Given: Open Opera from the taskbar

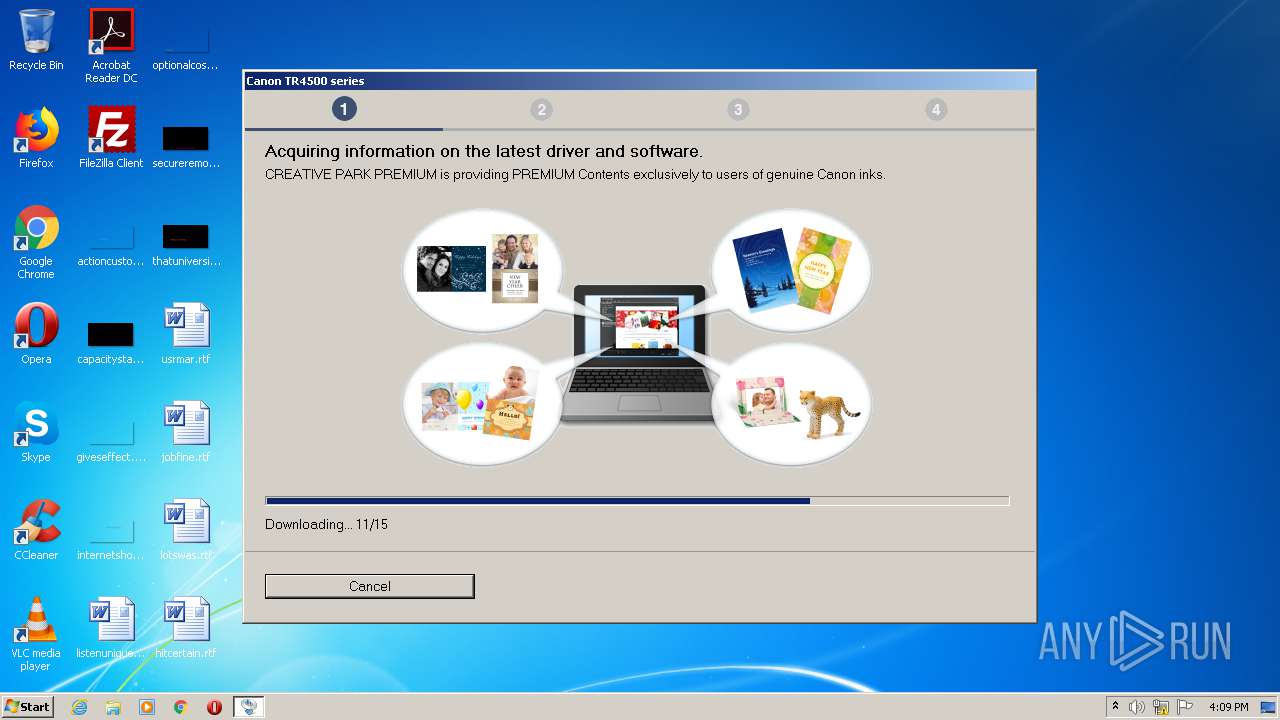Looking at the screenshot, I should tap(214, 707).
